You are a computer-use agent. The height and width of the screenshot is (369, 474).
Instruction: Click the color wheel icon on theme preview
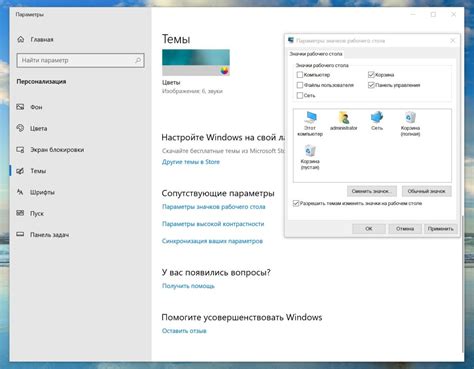click(x=225, y=70)
